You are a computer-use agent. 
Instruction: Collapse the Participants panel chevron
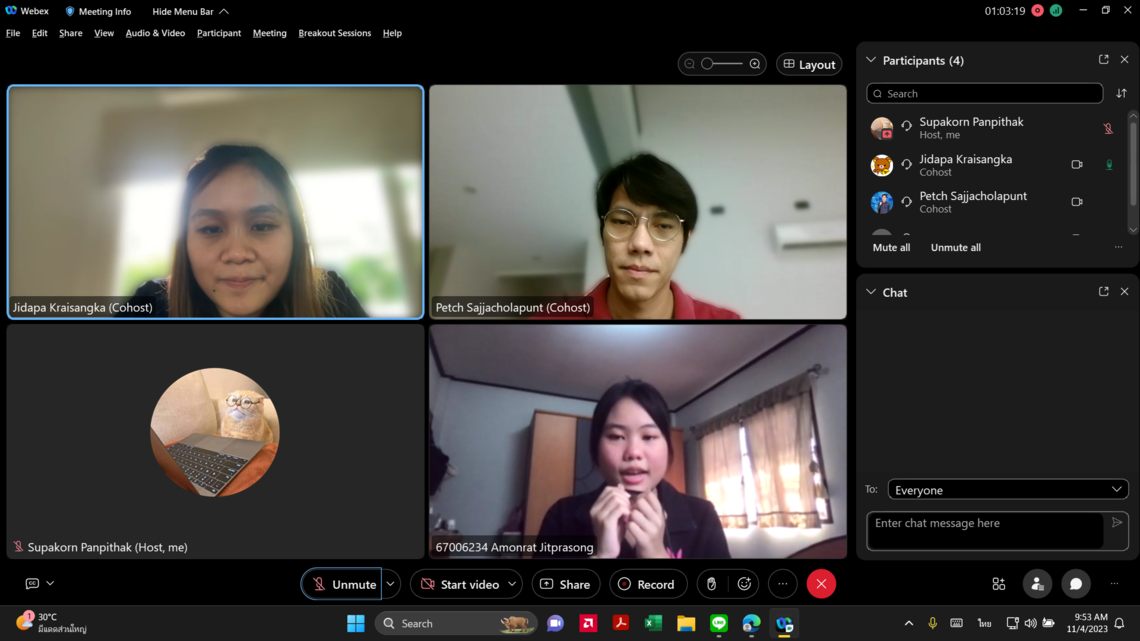(871, 60)
